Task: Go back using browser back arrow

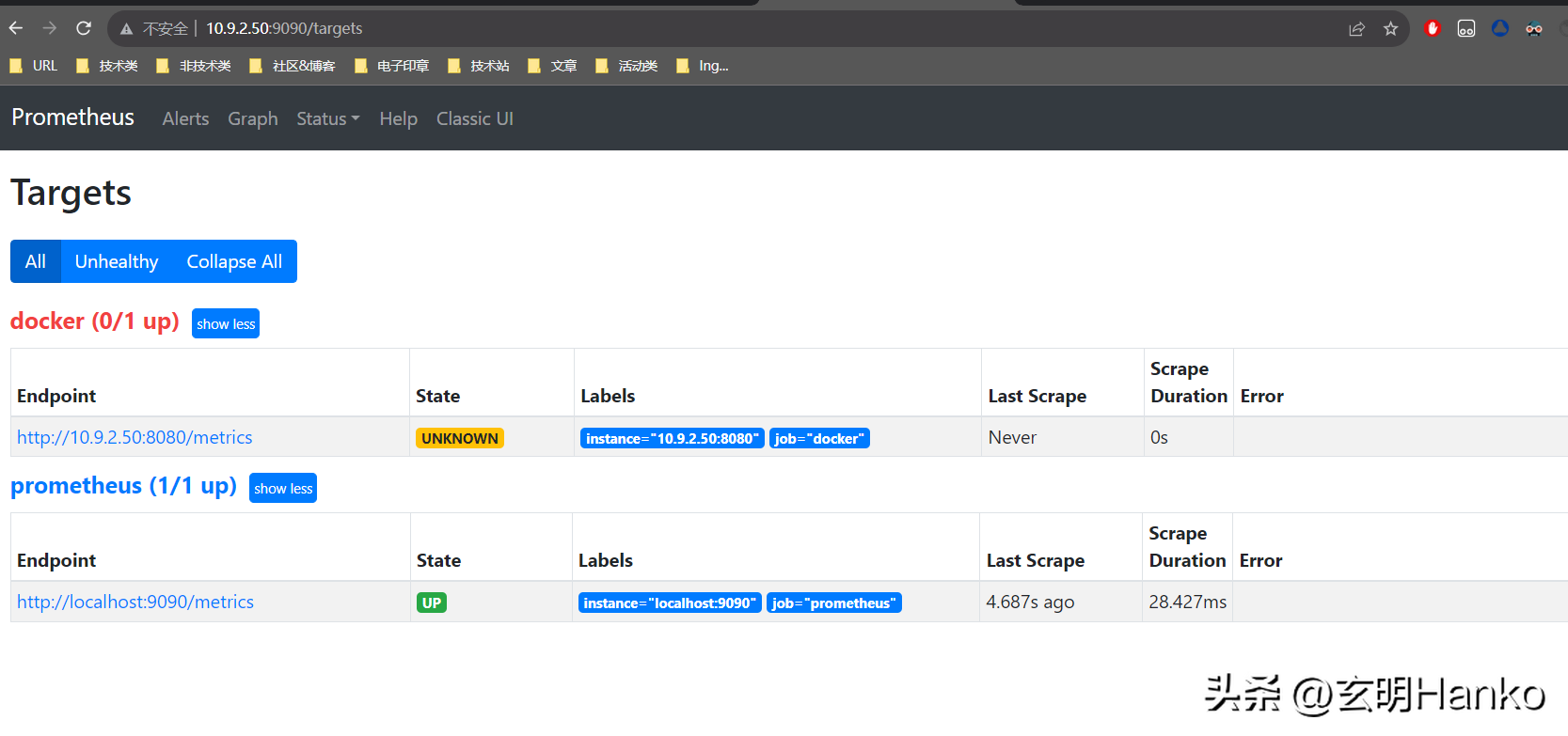Action: tap(16, 28)
